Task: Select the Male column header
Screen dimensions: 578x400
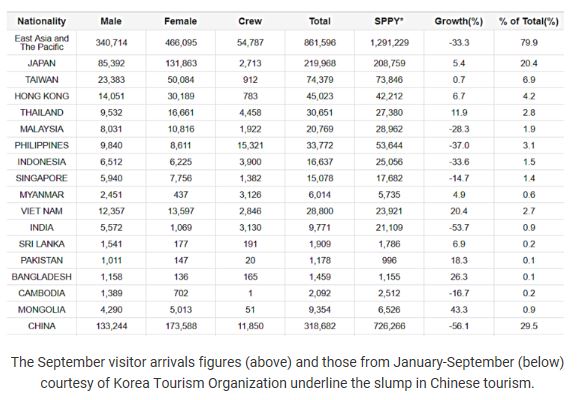Action: [111, 21]
